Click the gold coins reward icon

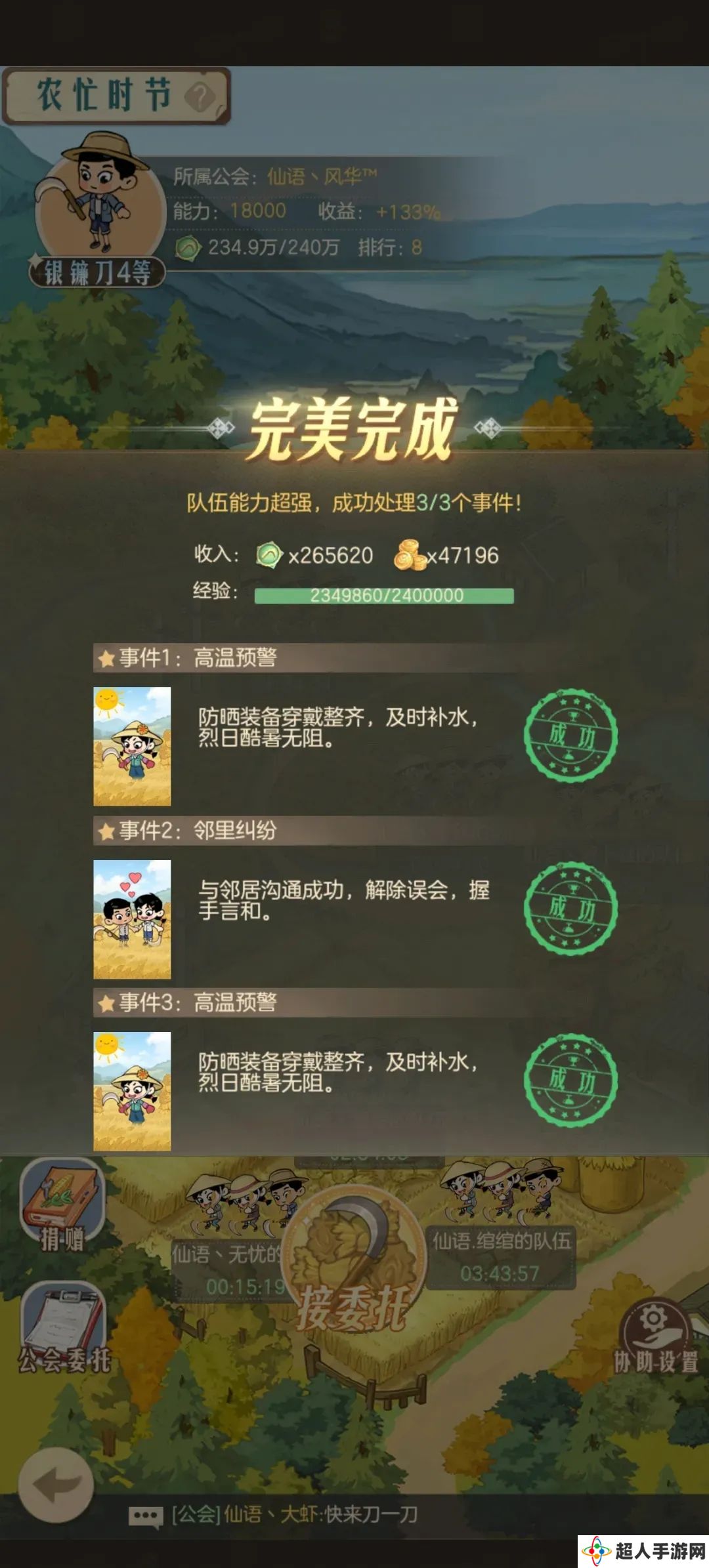coord(410,555)
